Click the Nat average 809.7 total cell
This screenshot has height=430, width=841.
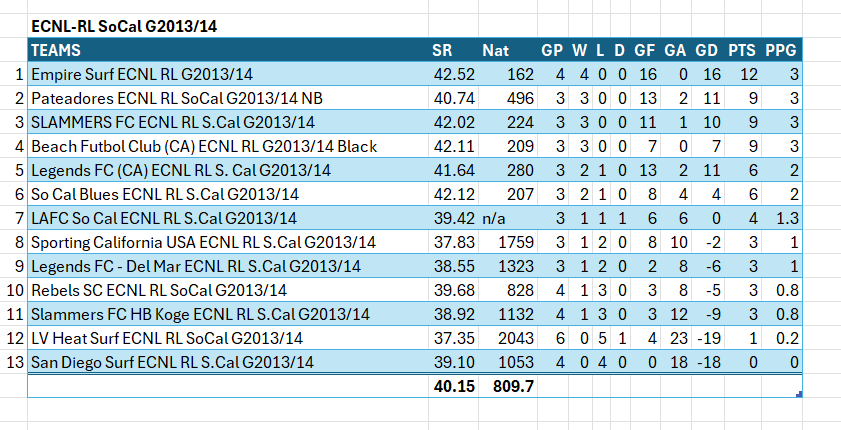coord(507,386)
